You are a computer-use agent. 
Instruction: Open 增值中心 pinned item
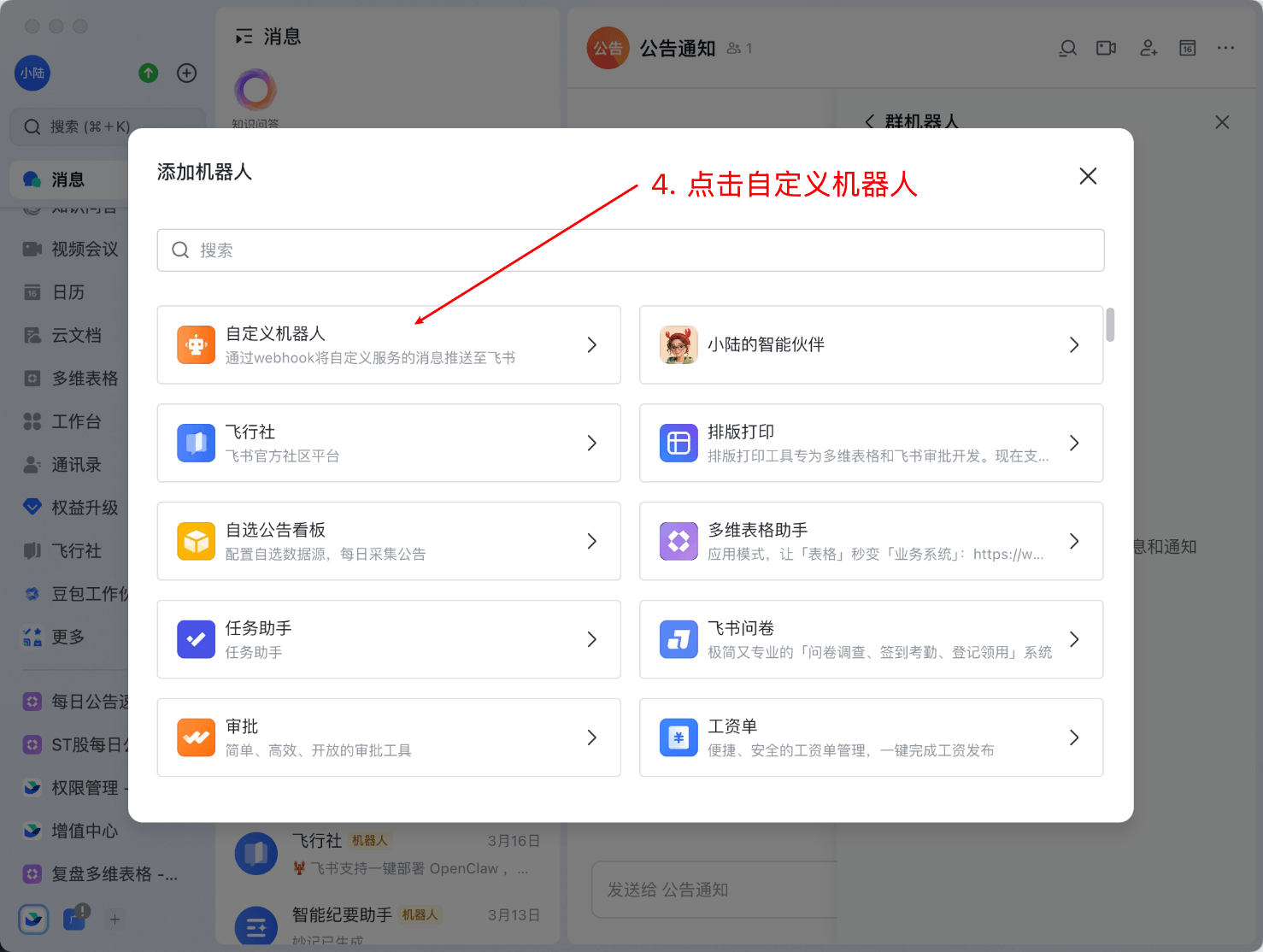point(71,831)
